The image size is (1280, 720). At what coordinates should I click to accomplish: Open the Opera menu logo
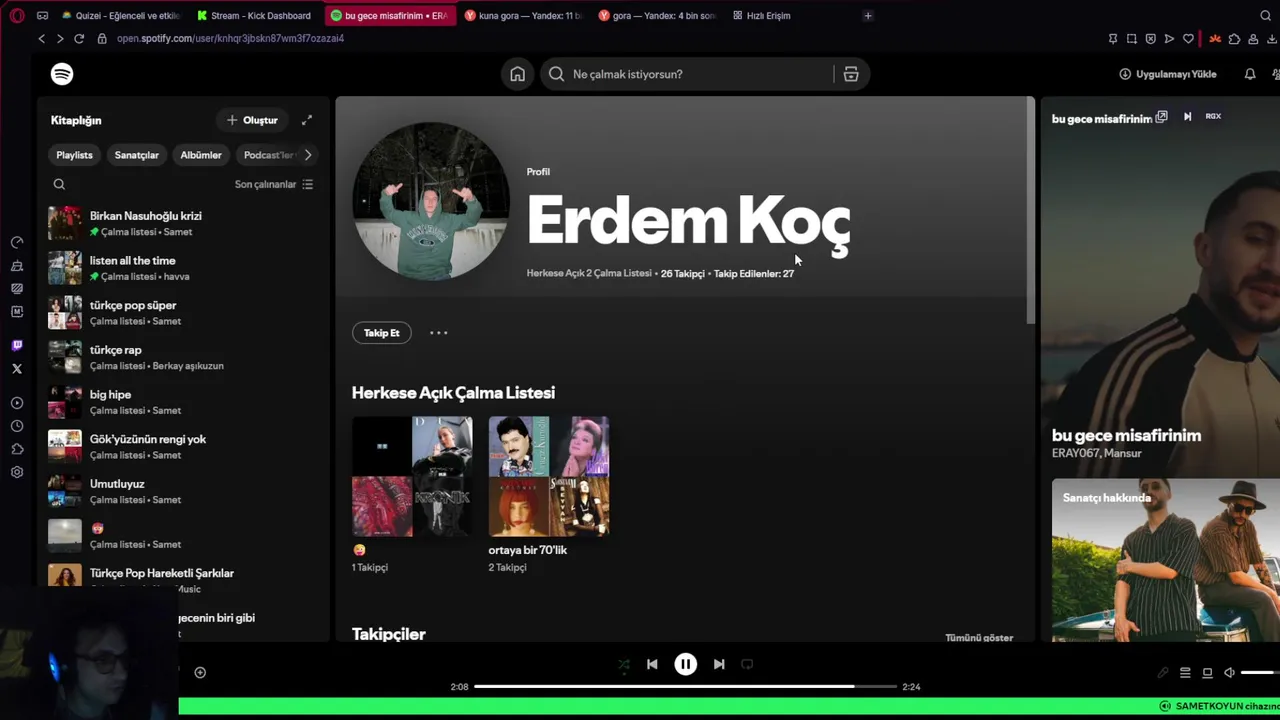[16, 15]
